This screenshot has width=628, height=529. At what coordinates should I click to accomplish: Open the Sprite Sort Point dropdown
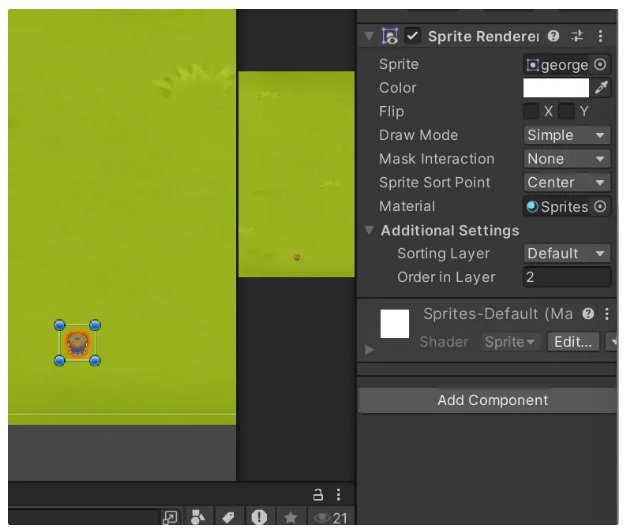click(x=567, y=183)
